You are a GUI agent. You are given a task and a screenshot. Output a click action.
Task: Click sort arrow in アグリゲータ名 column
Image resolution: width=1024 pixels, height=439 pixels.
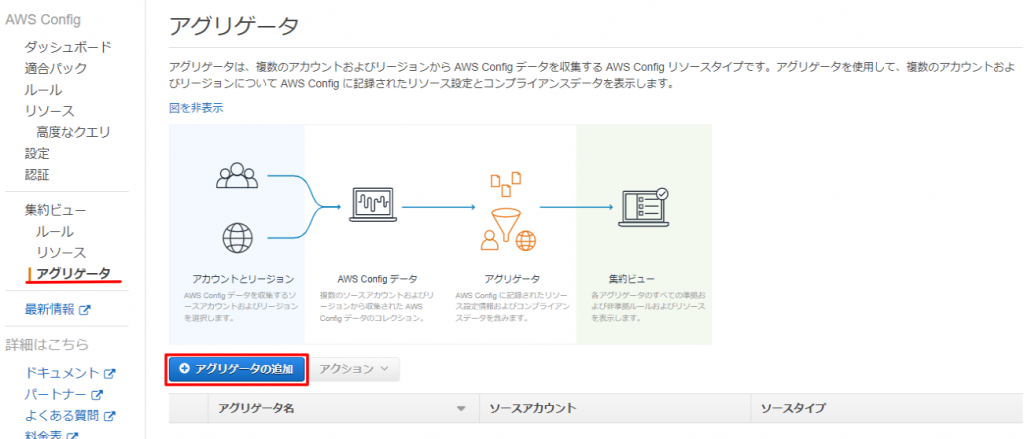[461, 409]
